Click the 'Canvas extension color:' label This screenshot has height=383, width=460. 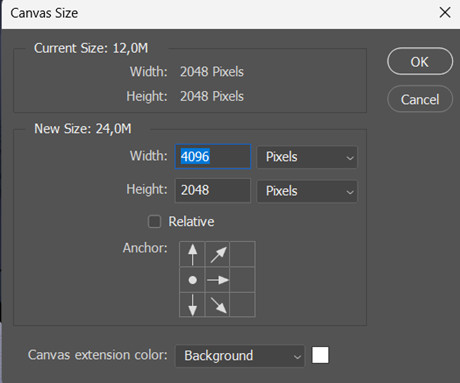pyautogui.click(x=98, y=355)
